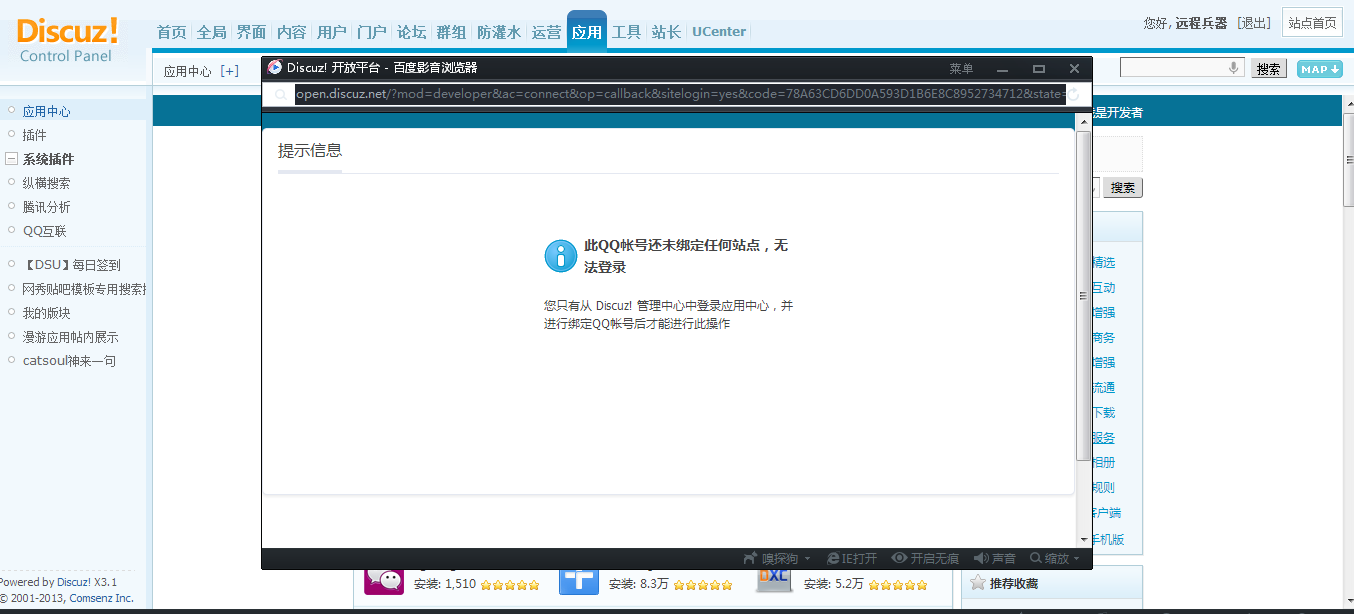Click the blue T app icon
Image resolution: width=1354 pixels, height=614 pixels.
[579, 580]
